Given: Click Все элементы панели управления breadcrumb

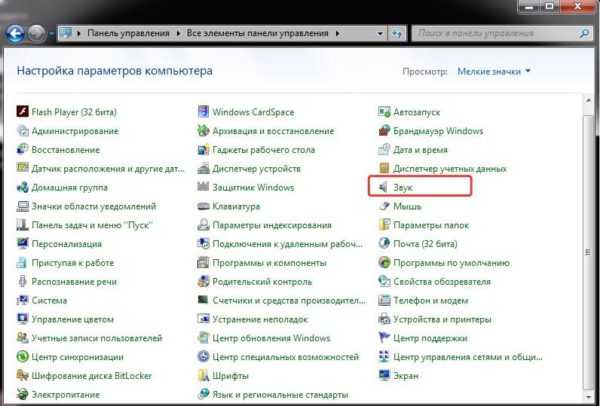Looking at the screenshot, I should point(257,34).
